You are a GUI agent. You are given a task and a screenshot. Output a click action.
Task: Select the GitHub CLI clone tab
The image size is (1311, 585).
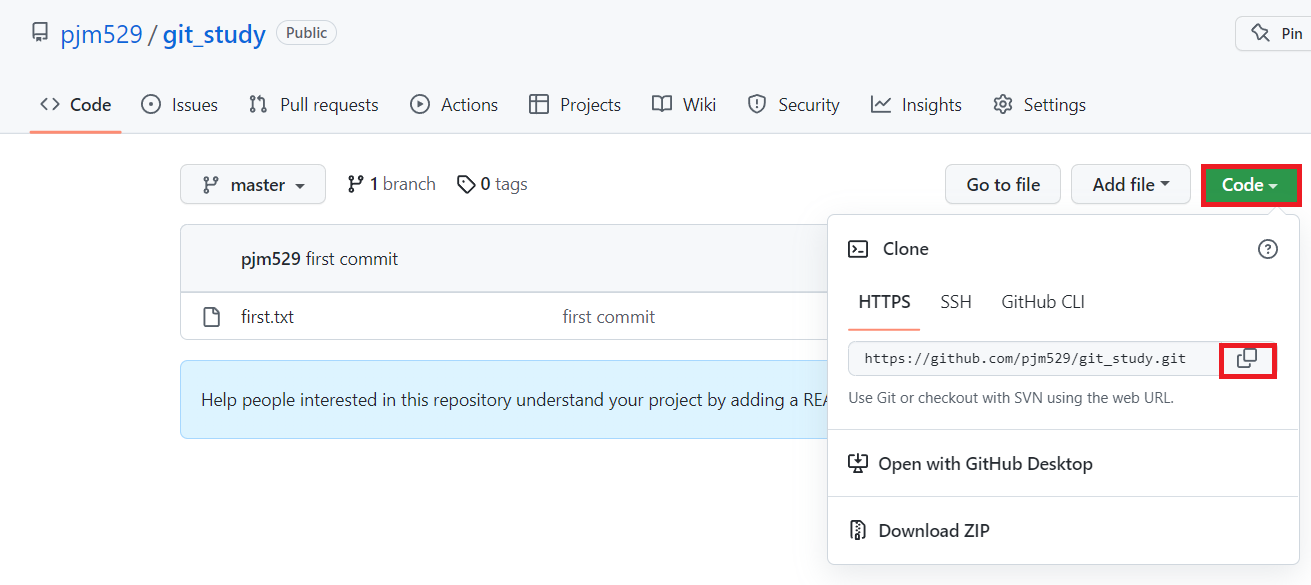1043,302
